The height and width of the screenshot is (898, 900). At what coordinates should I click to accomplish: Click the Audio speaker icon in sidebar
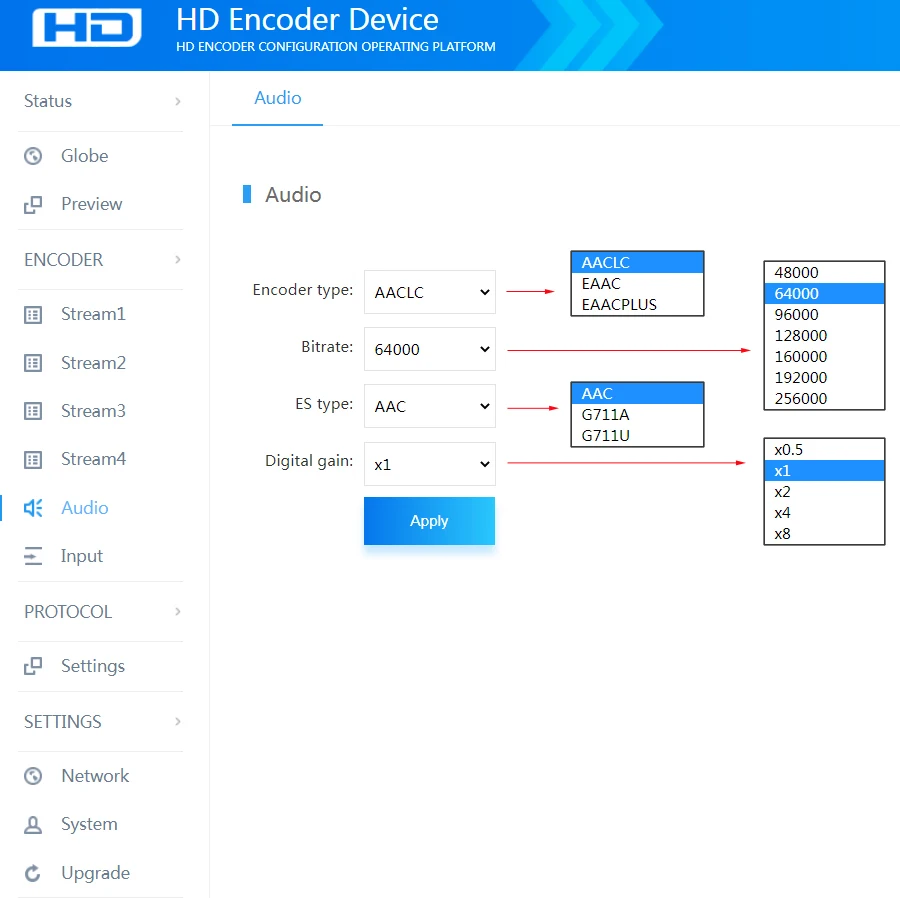pos(33,508)
